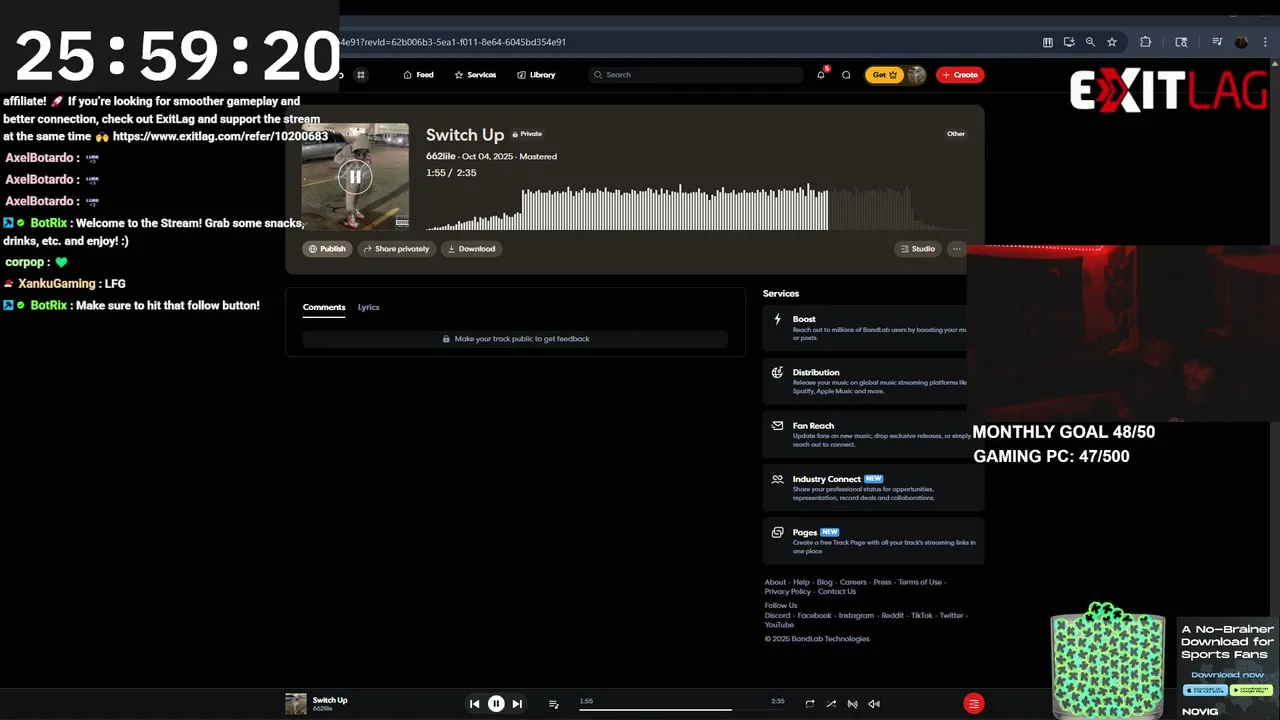
Task: Open the Terms of Use link
Action: tap(920, 582)
